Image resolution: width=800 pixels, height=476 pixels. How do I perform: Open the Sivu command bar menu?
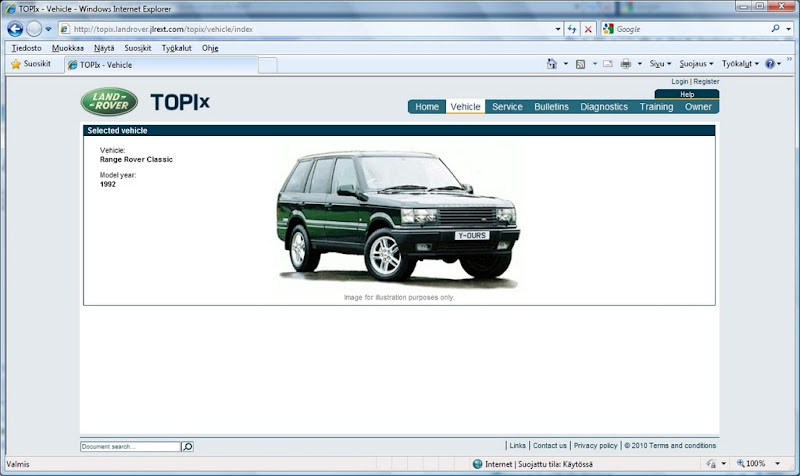[x=660, y=64]
